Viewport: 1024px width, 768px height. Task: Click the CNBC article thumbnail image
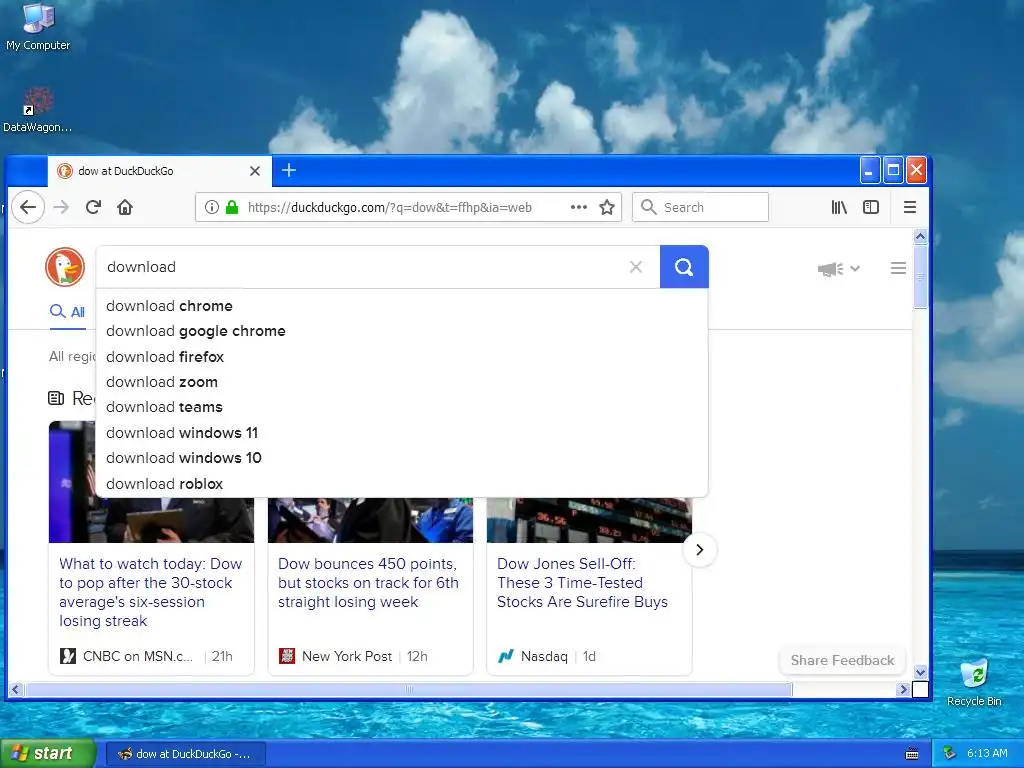pos(151,520)
